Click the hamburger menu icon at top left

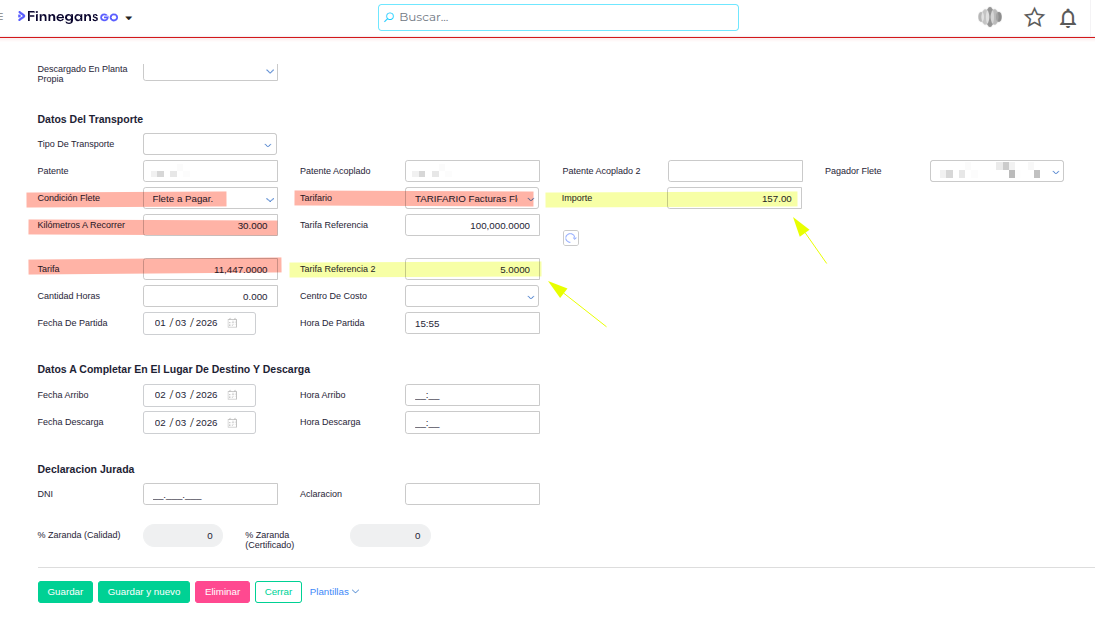click(3, 18)
